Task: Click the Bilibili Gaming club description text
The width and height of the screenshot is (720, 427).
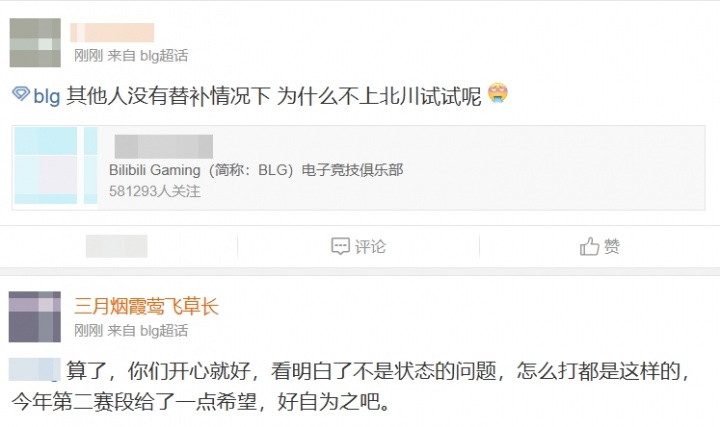Action: click(x=256, y=170)
